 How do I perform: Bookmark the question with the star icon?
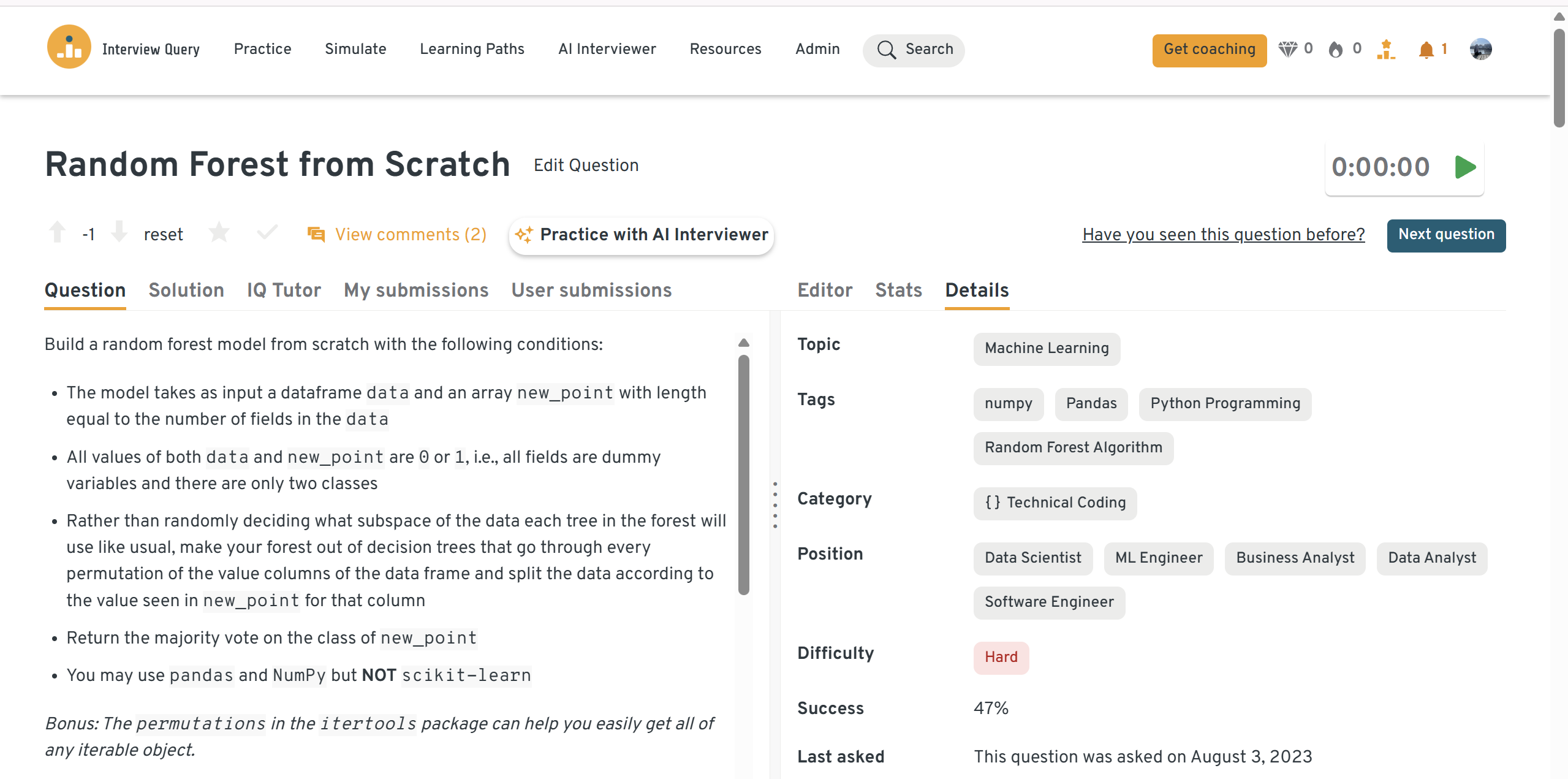(x=219, y=233)
